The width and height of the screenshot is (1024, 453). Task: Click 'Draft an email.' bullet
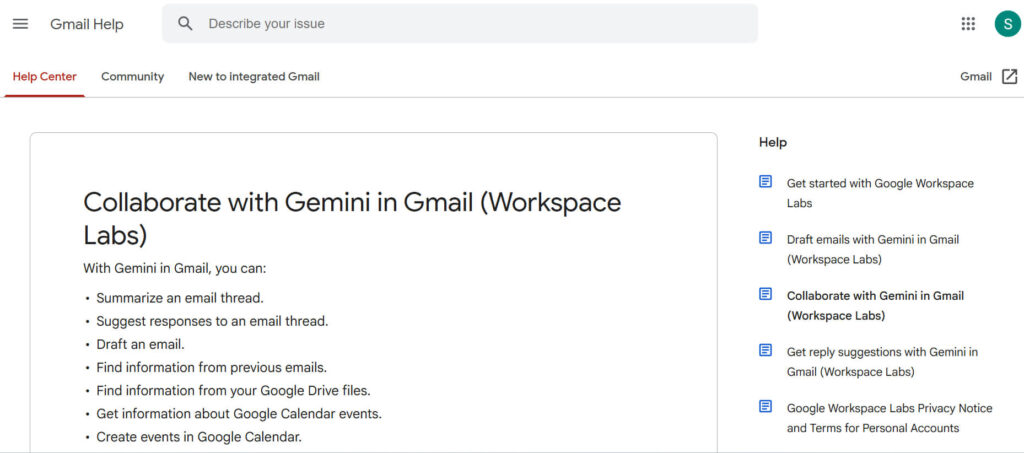tap(140, 344)
